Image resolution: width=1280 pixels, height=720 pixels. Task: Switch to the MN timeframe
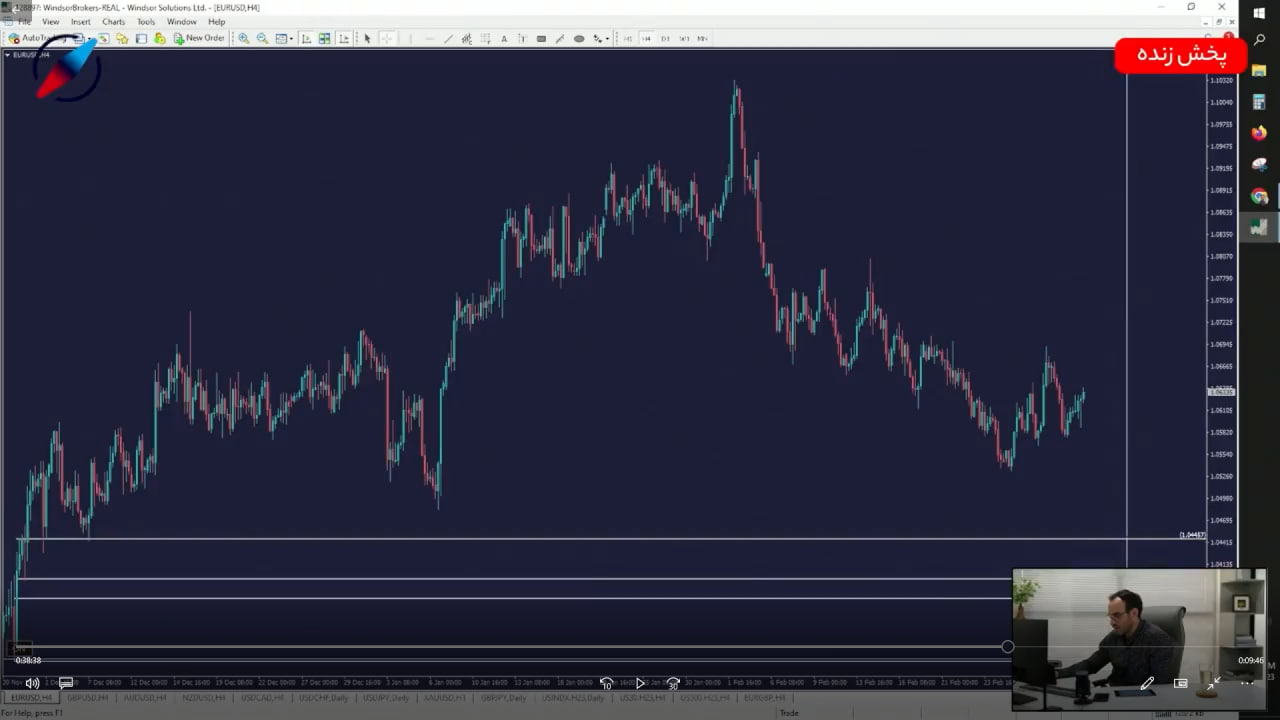702,38
